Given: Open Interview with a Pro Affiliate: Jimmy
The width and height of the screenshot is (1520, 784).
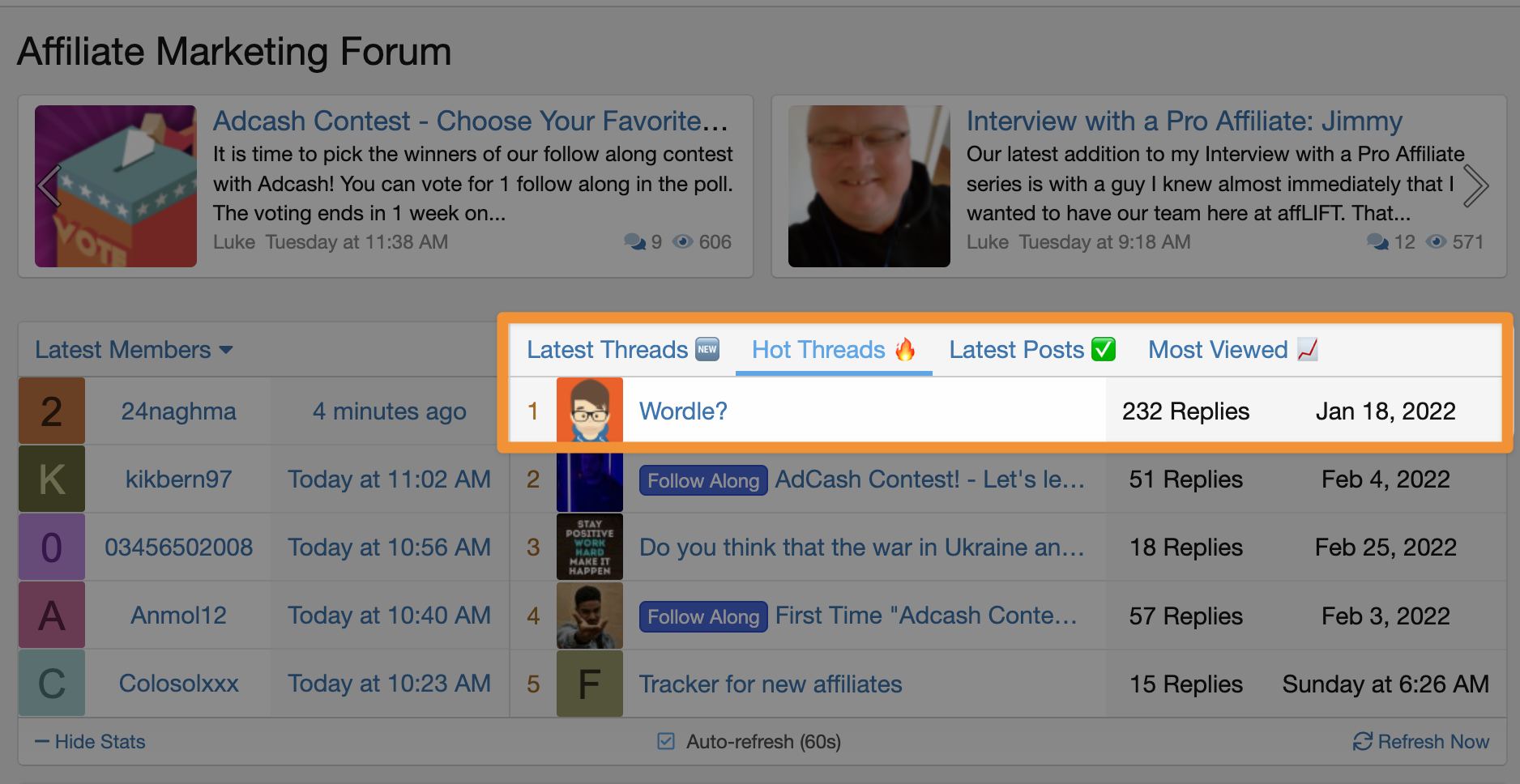Looking at the screenshot, I should (x=1184, y=121).
